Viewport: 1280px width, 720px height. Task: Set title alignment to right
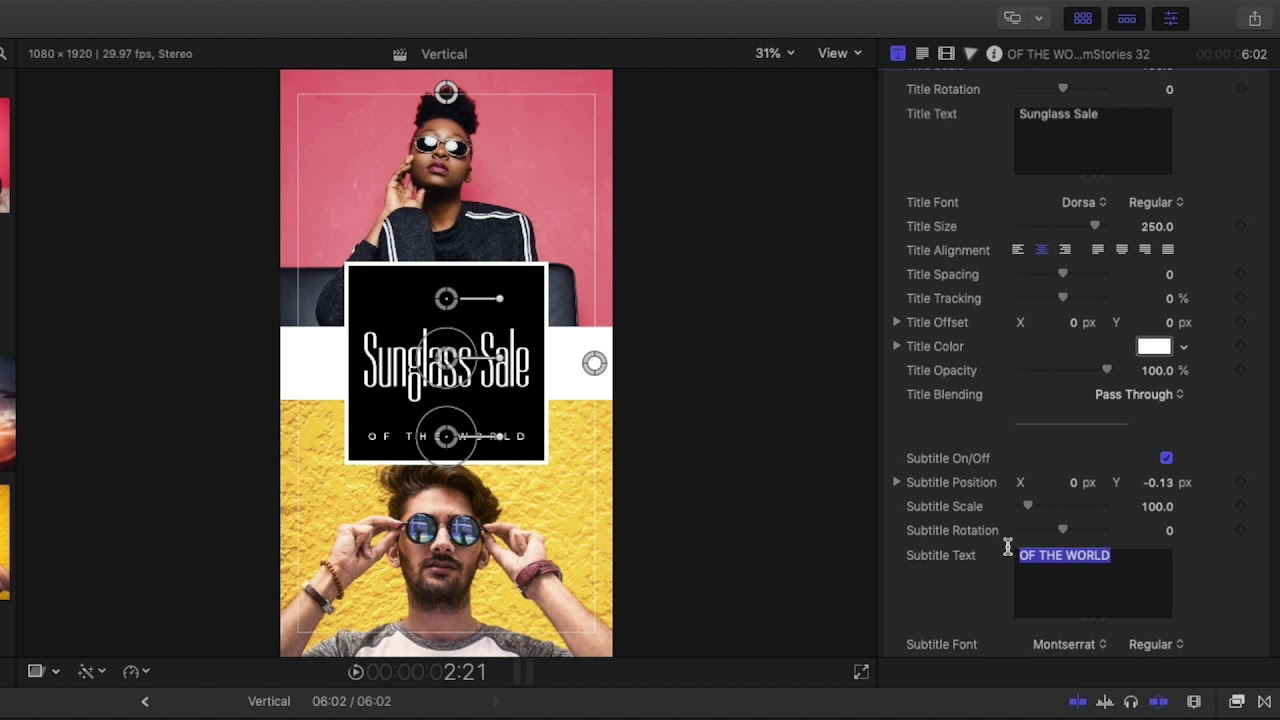coord(1064,250)
